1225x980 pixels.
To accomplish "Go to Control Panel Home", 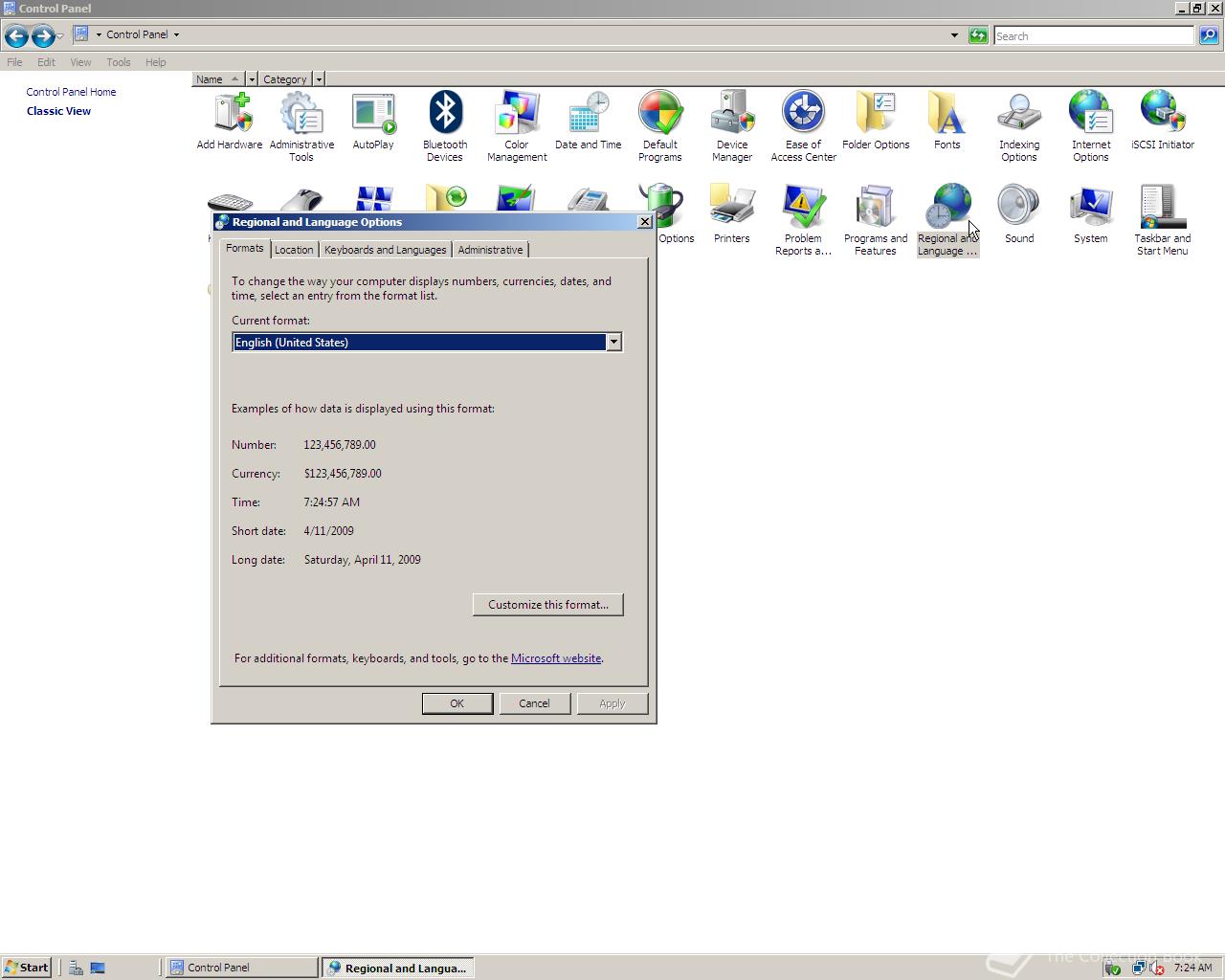I will [71, 92].
